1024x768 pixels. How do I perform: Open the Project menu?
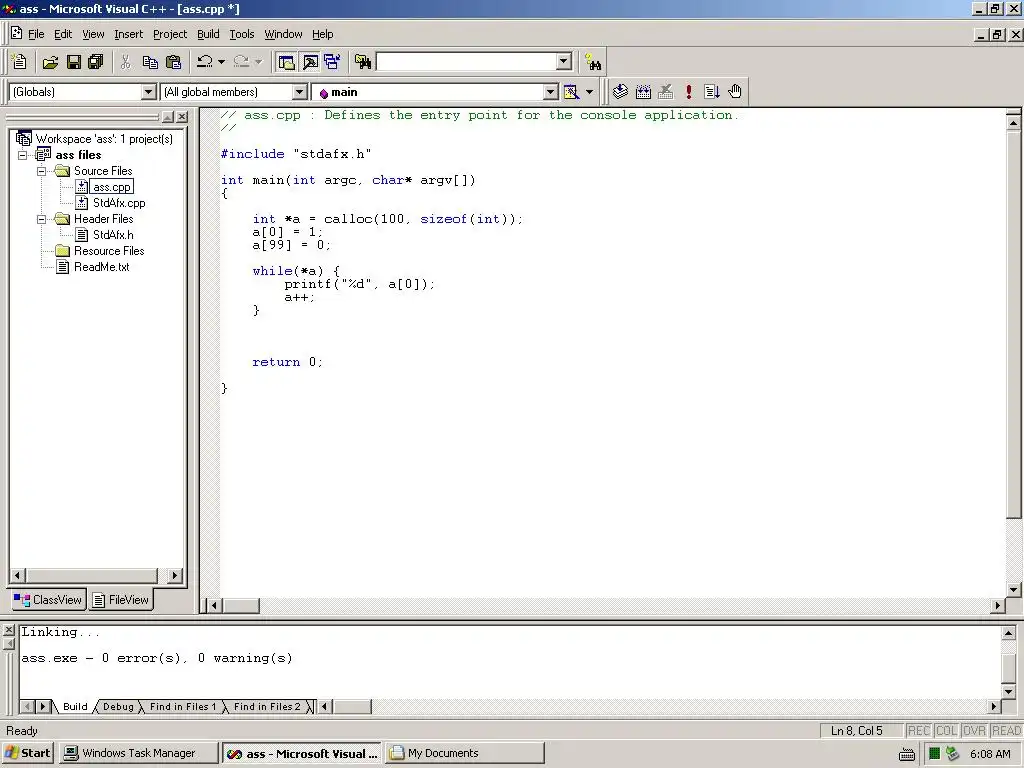tap(170, 34)
